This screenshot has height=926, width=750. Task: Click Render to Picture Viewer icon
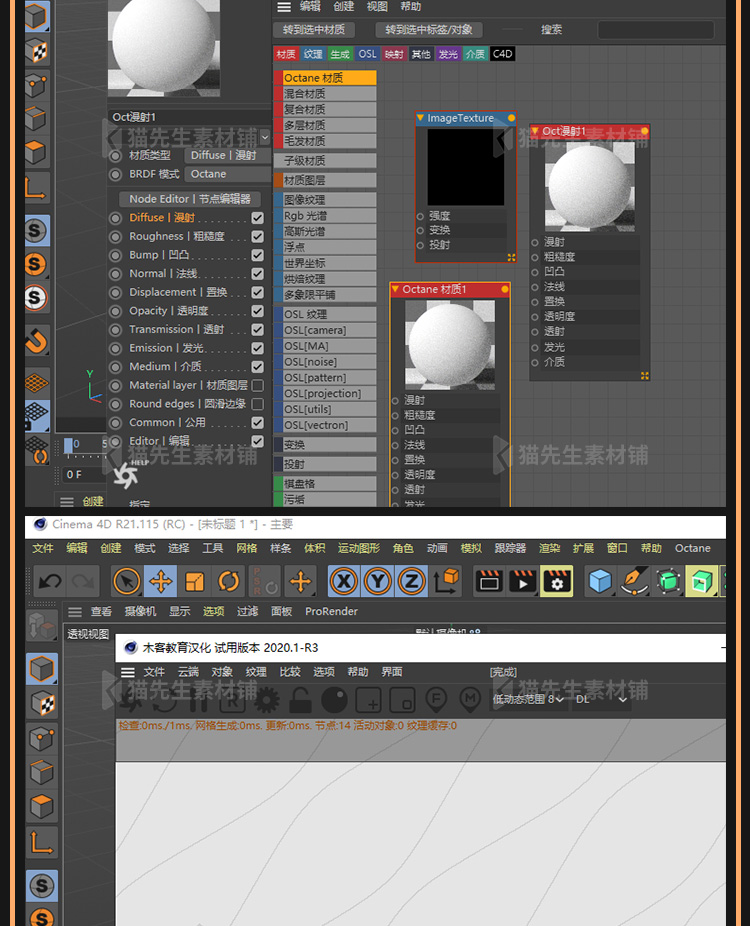coord(523,582)
